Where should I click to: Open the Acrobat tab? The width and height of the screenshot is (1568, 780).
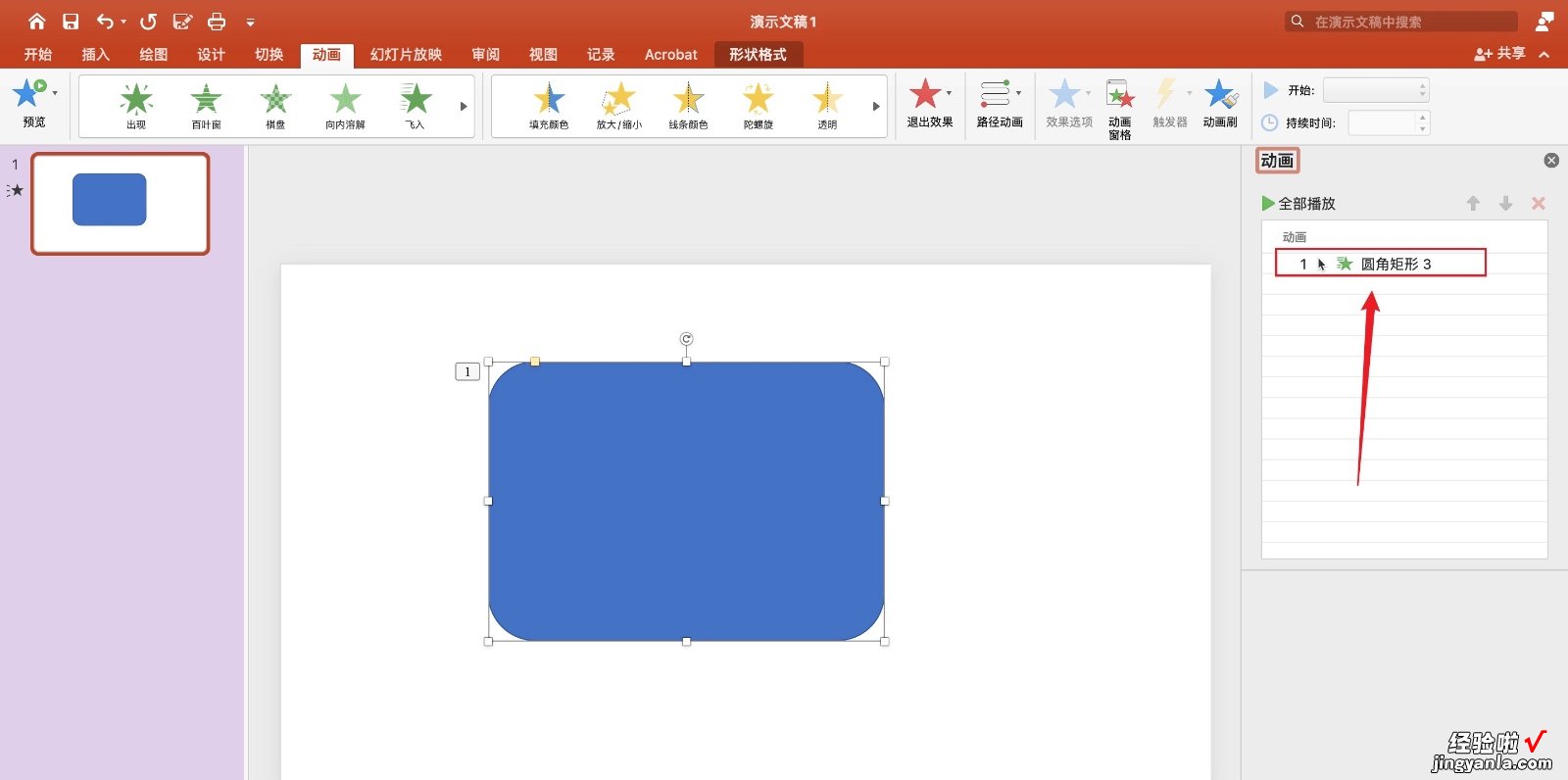click(x=671, y=55)
